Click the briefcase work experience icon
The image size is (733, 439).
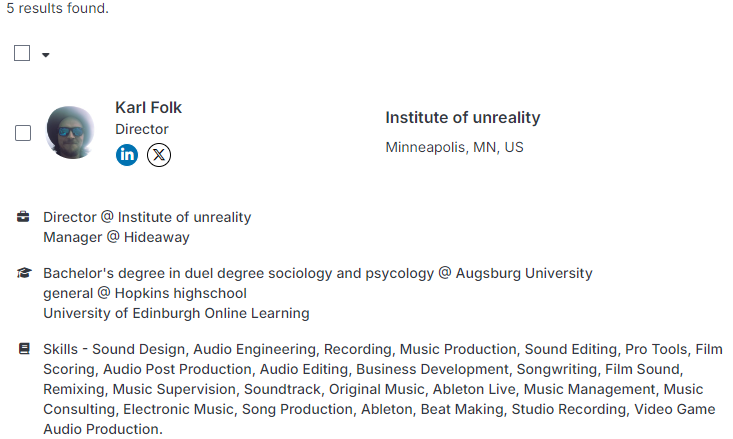point(23,217)
